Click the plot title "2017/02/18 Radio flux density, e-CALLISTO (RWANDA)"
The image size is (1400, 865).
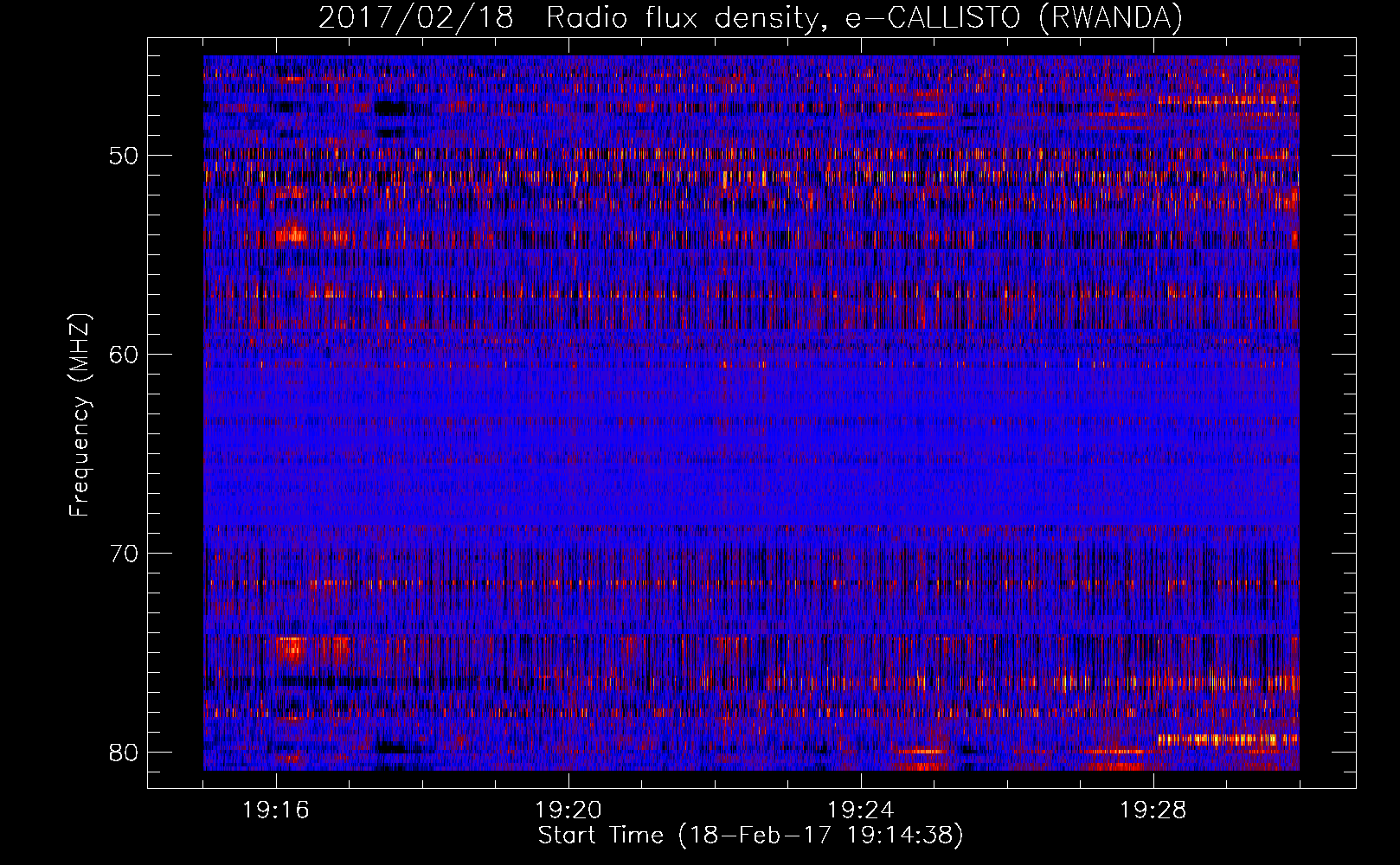(x=750, y=17)
